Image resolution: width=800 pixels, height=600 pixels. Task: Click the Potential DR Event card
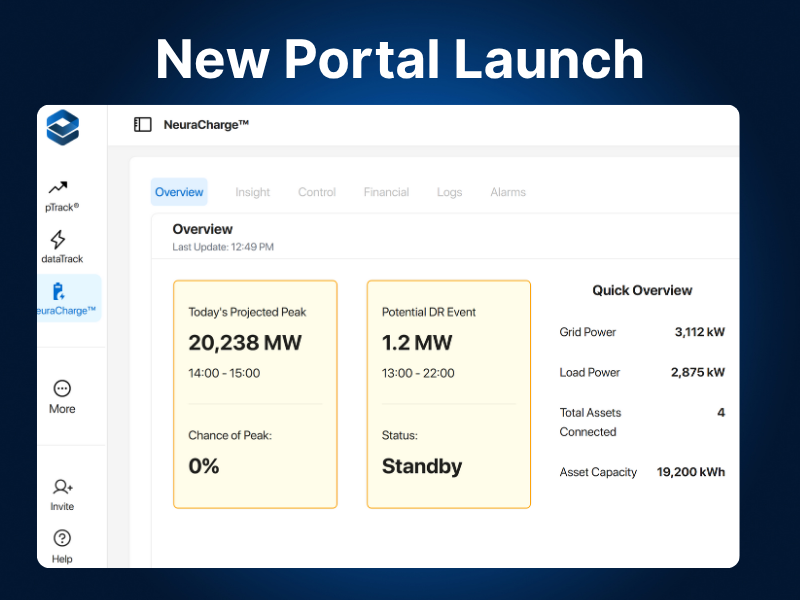click(x=449, y=394)
